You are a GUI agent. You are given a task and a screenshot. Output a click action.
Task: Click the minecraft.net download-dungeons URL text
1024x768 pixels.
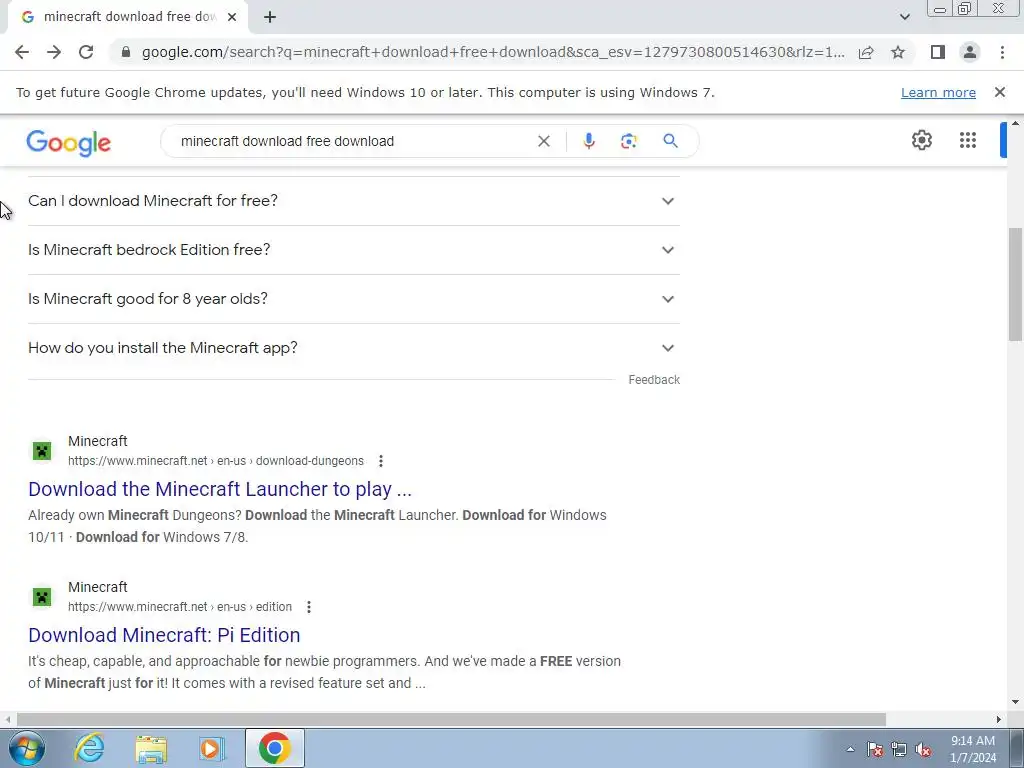coord(216,461)
